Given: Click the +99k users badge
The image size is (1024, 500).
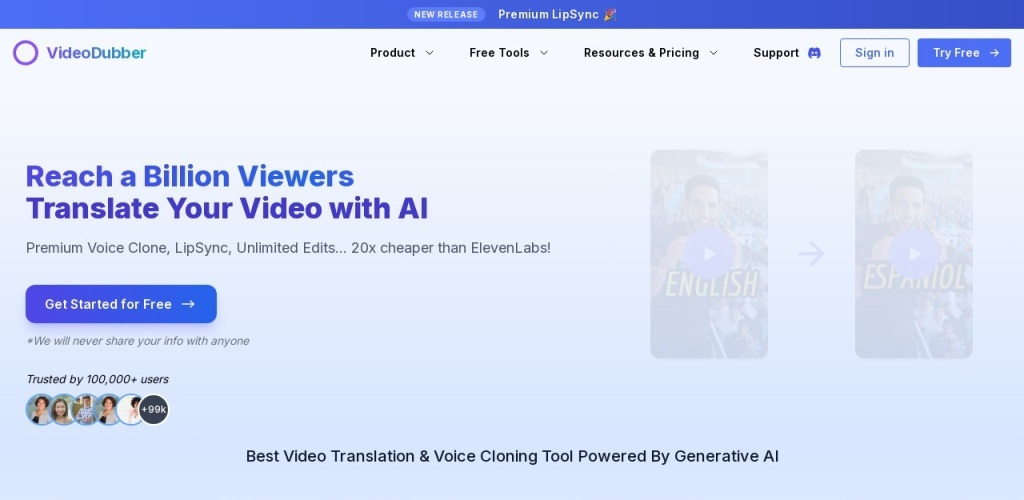Looking at the screenshot, I should [x=153, y=409].
